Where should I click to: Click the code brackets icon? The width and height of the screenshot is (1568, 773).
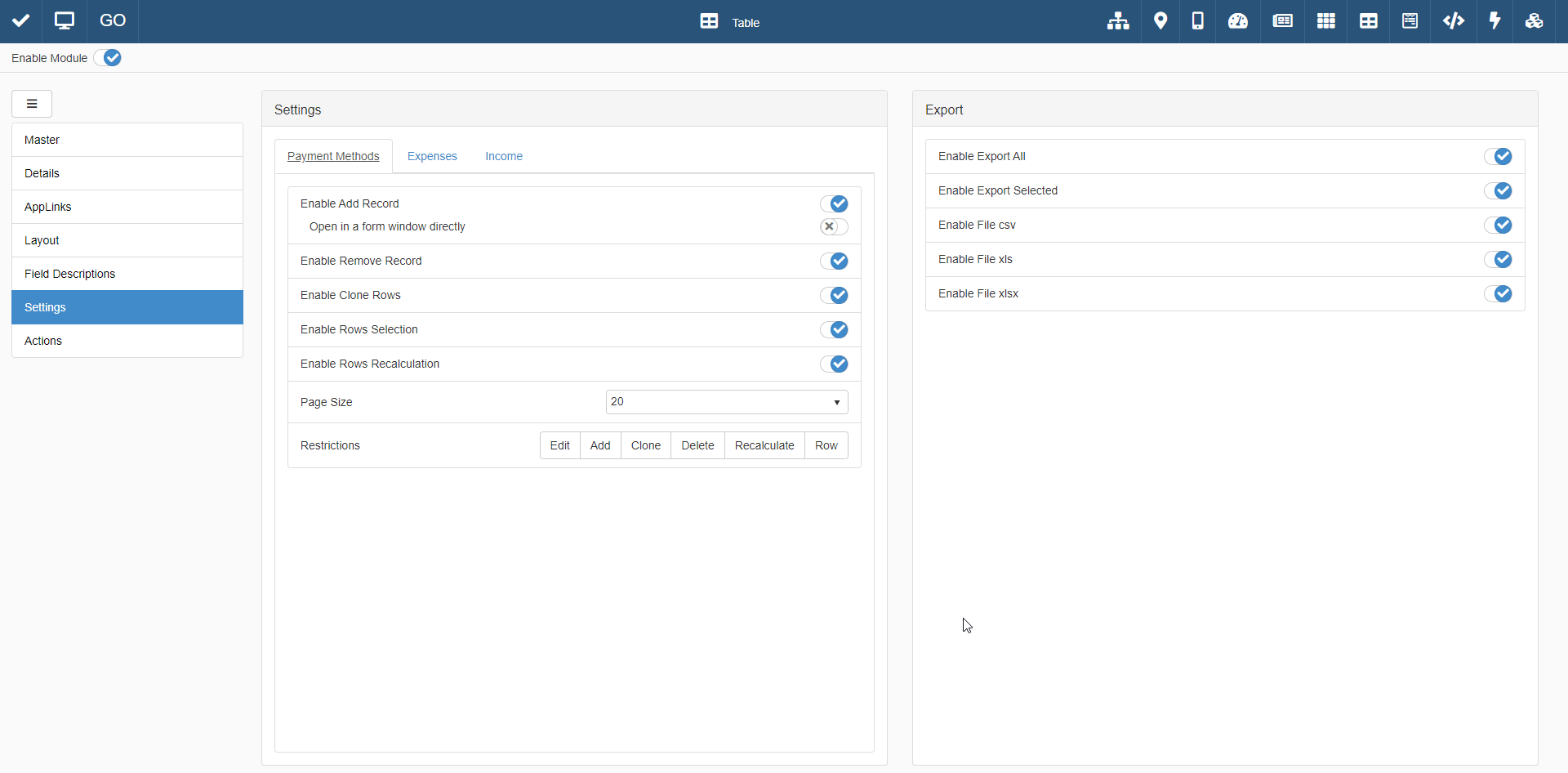(1454, 21)
